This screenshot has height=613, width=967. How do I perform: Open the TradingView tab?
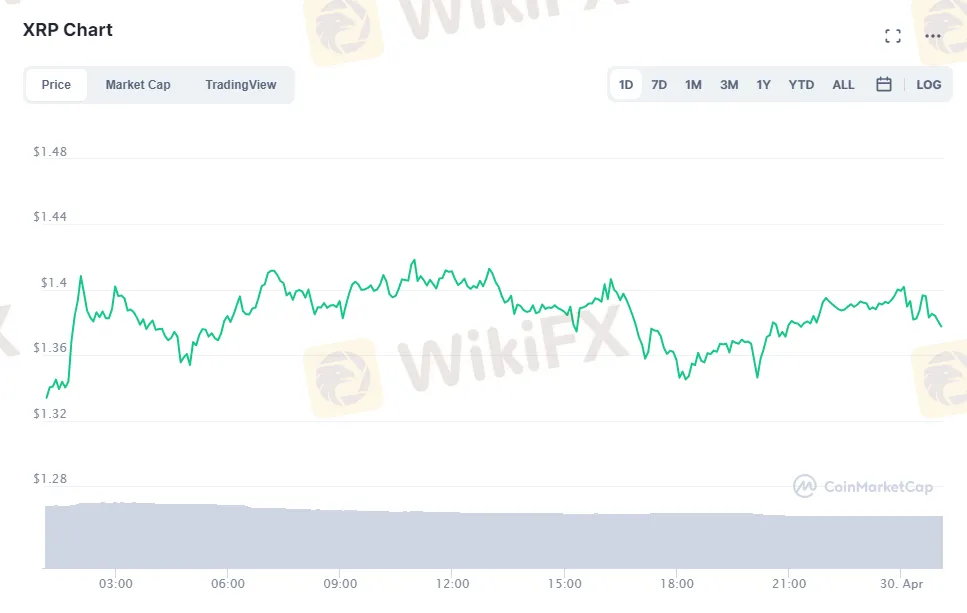[241, 85]
